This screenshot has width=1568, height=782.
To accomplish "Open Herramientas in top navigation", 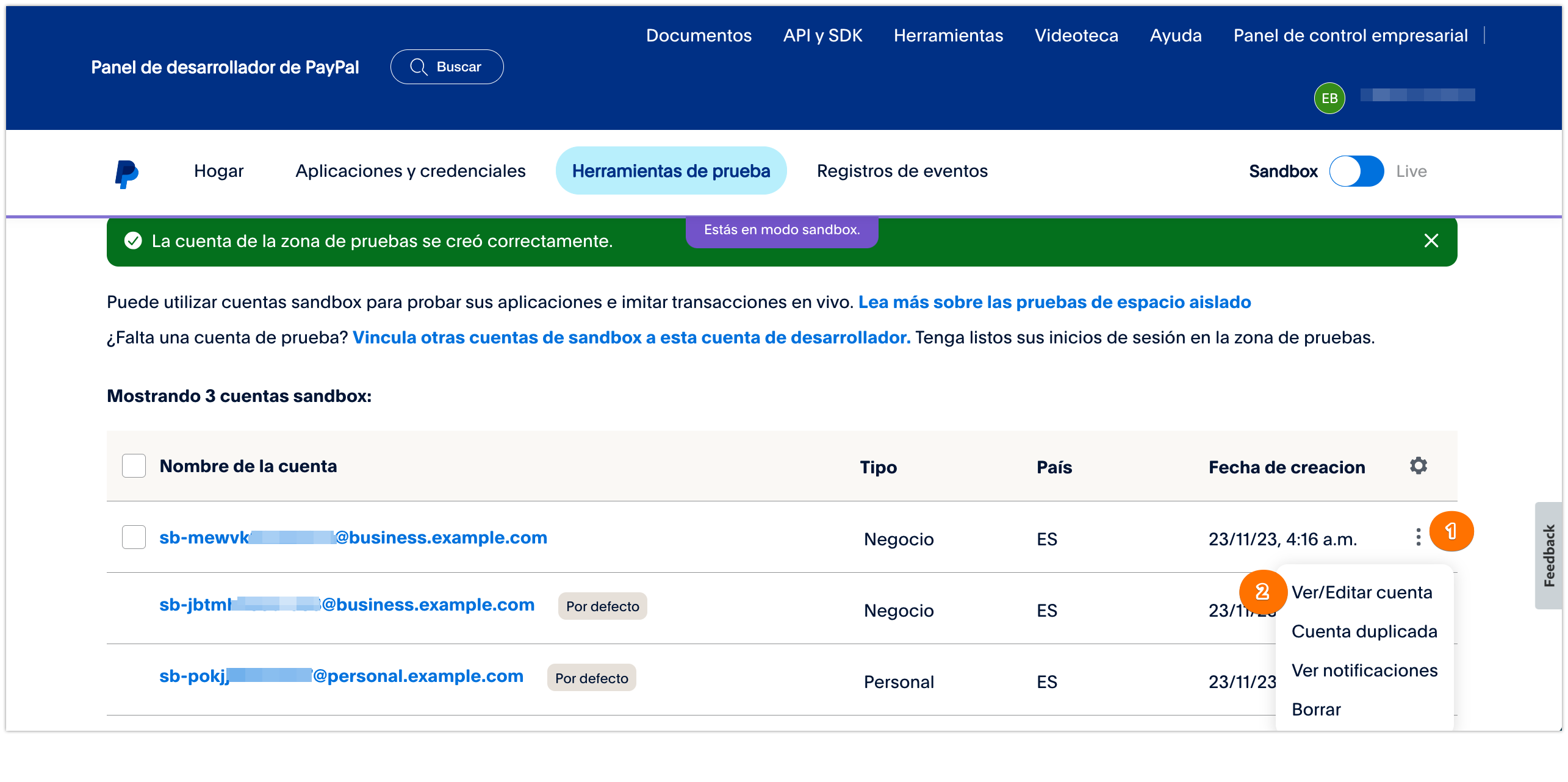I will click(948, 35).
